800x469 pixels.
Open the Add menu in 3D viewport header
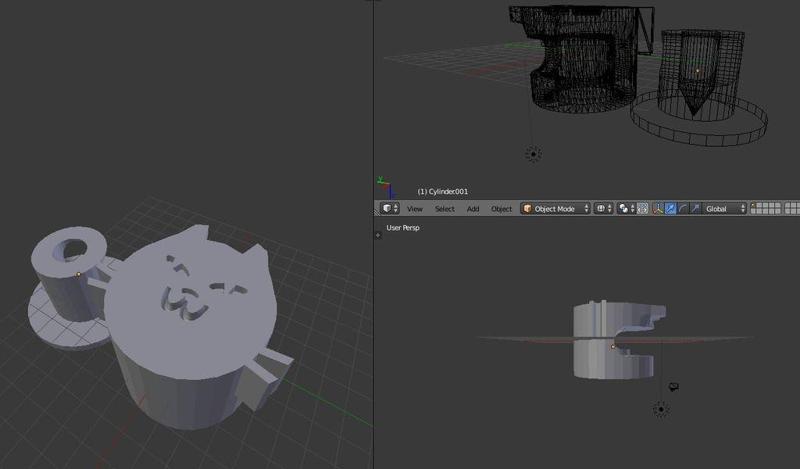tap(473, 209)
